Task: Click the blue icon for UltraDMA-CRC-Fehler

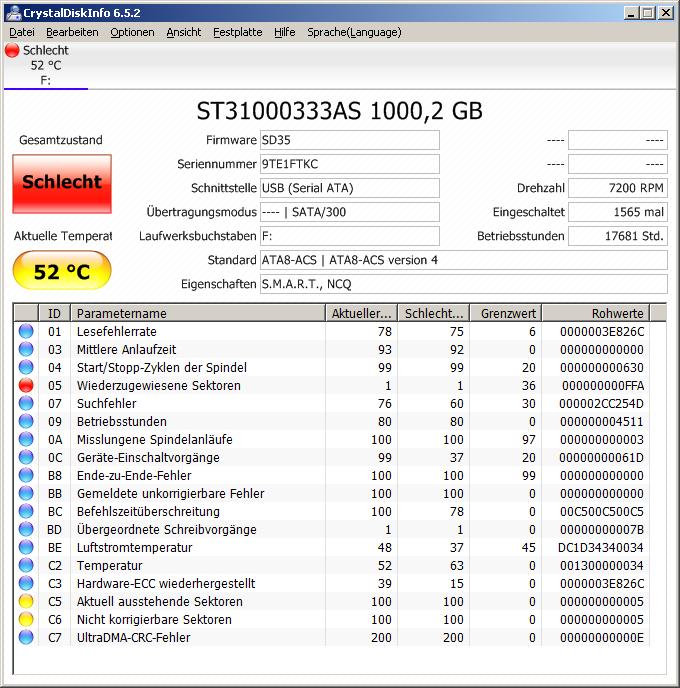Action: click(x=26, y=637)
